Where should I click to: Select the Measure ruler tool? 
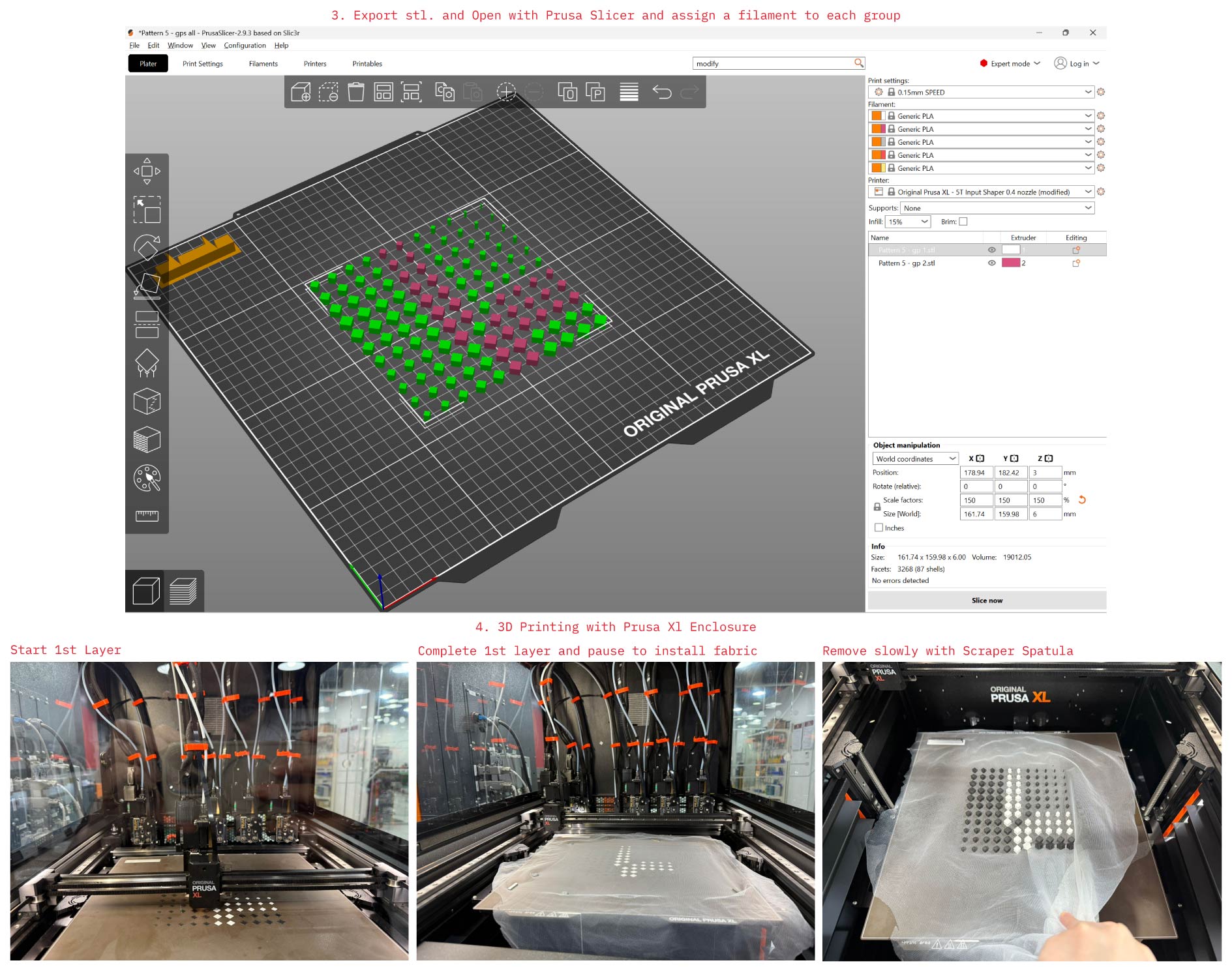147,516
